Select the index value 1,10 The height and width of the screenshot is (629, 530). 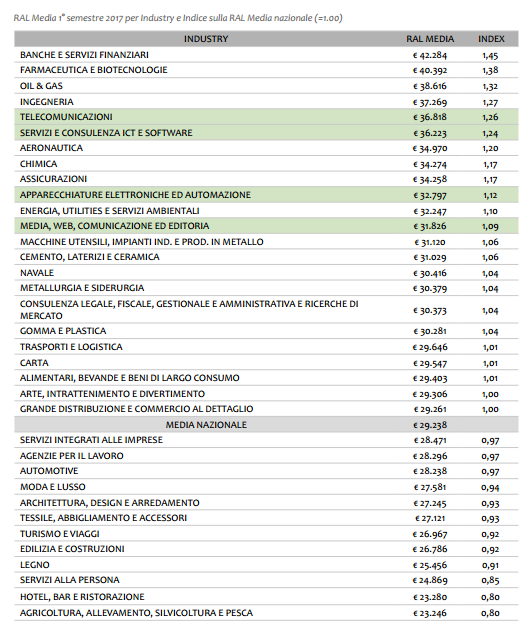tap(490, 211)
